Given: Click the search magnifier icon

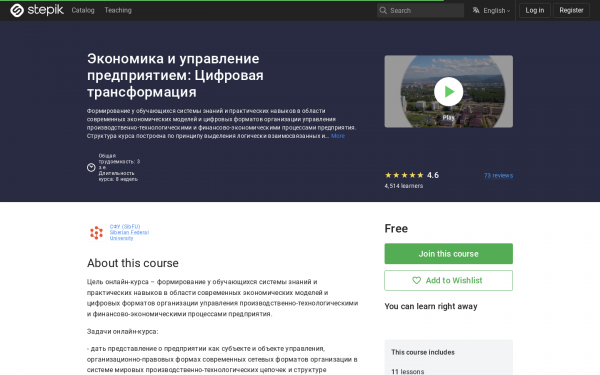Looking at the screenshot, I should 383,10.
